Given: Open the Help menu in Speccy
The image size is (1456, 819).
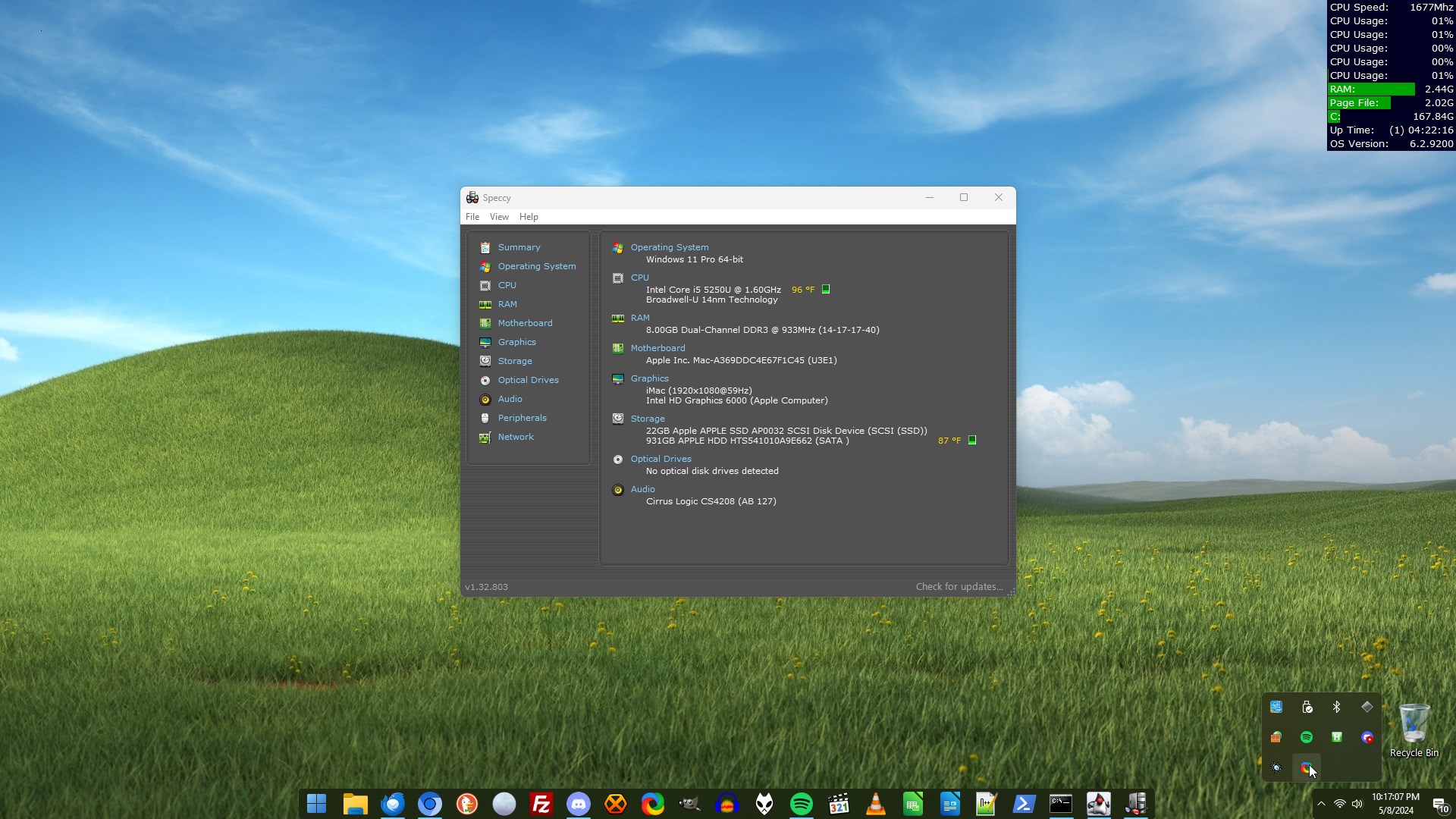Looking at the screenshot, I should click(529, 217).
